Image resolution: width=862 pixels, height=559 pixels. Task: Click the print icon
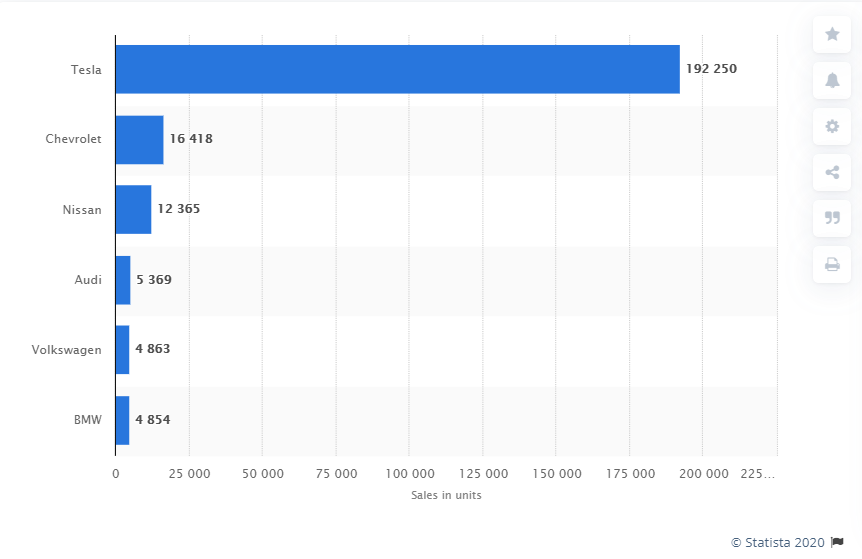832,264
